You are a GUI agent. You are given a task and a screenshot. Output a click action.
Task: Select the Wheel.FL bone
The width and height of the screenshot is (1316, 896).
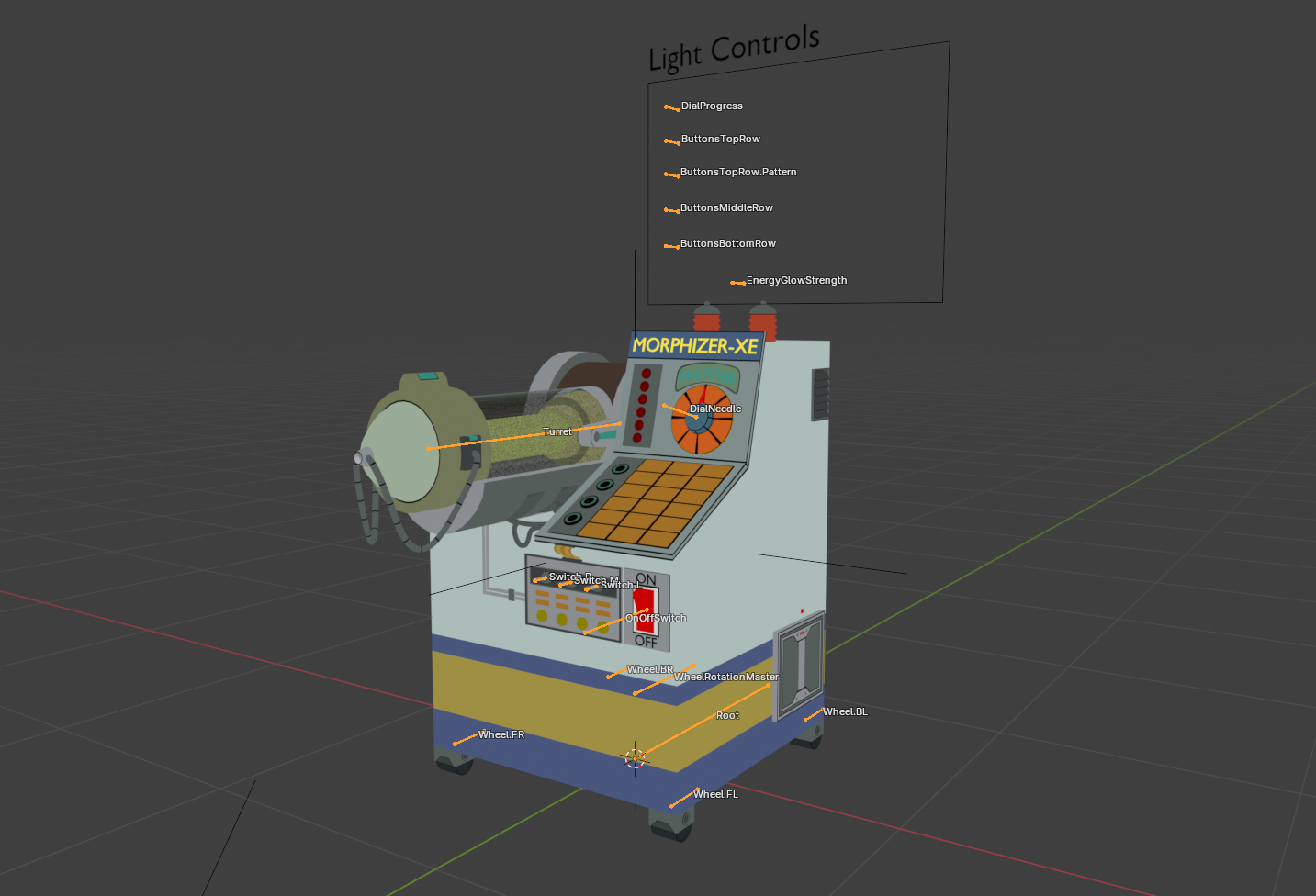click(x=684, y=799)
